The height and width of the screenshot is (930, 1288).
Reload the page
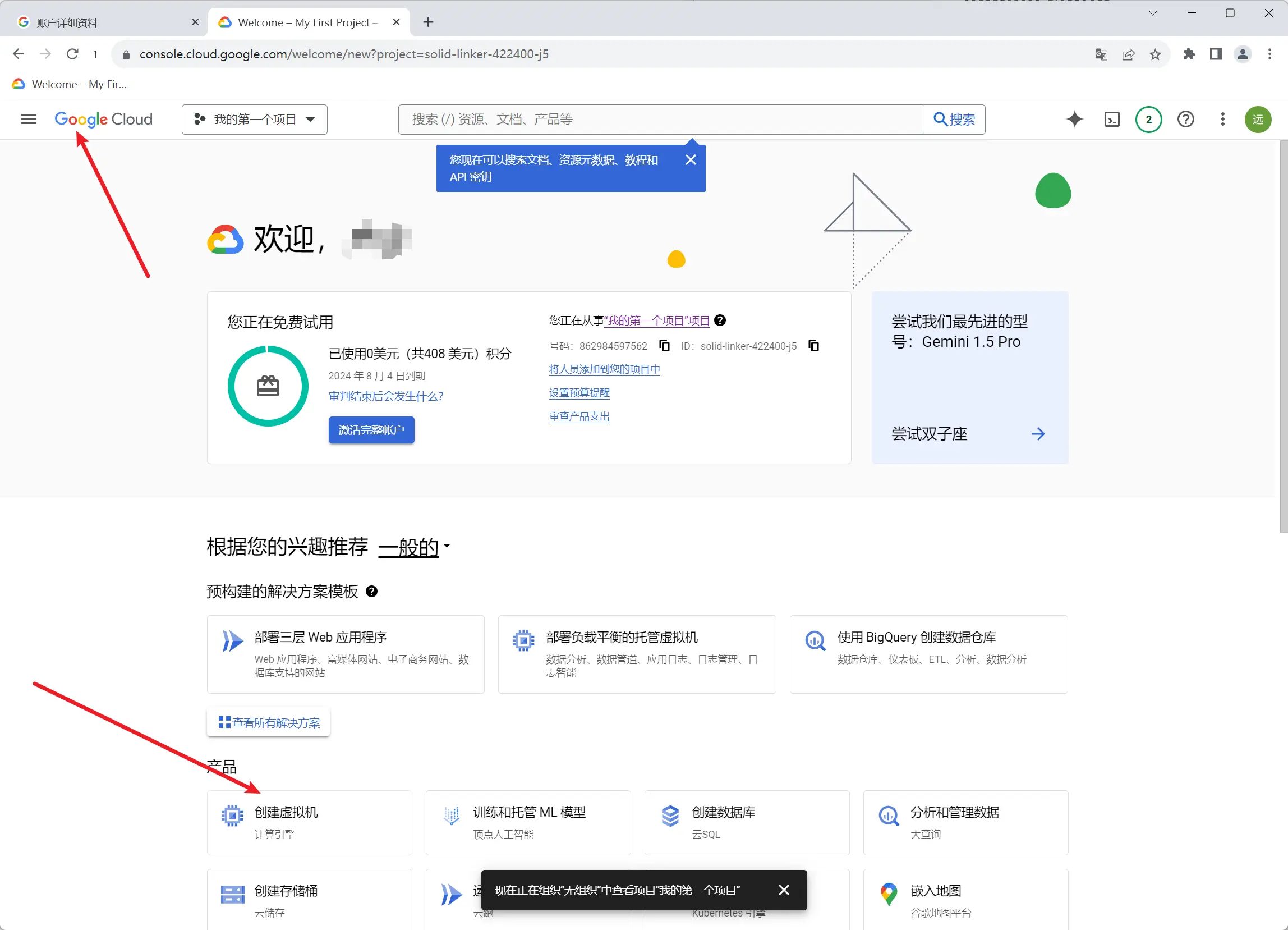click(72, 54)
